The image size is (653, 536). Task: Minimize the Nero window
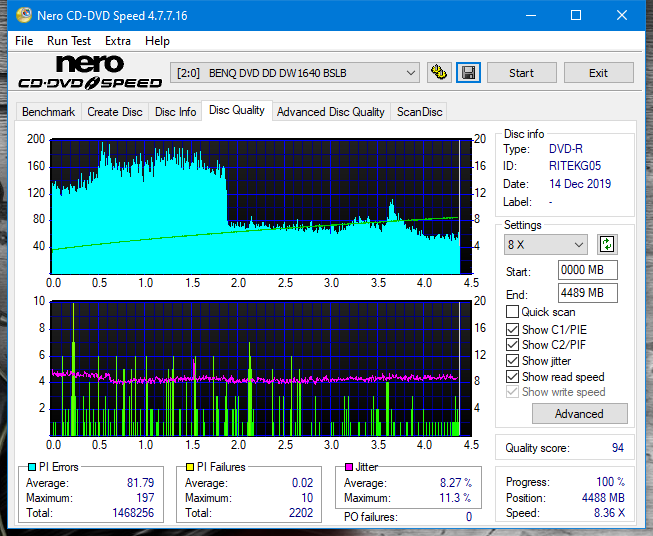pos(531,15)
